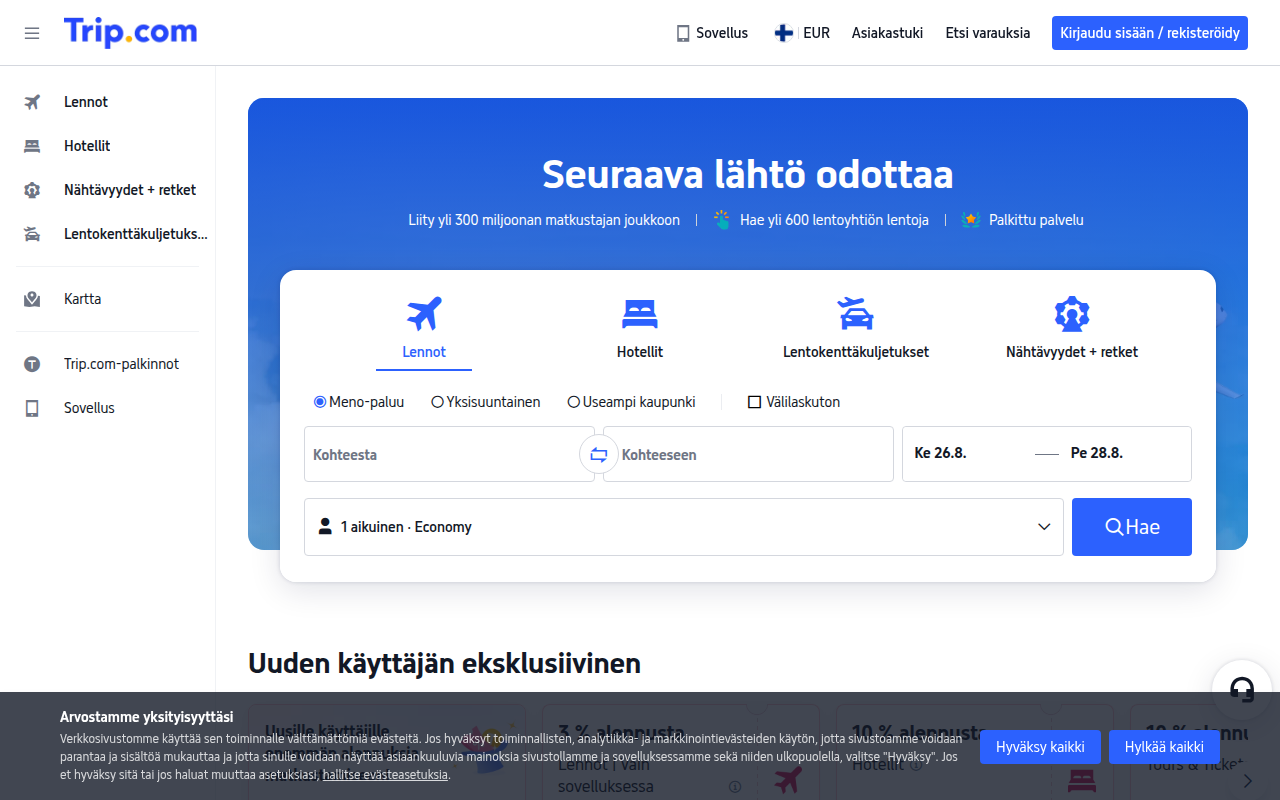Swap origin and destination with arrows icon
Image resolution: width=1280 pixels, height=800 pixels.
pos(599,454)
